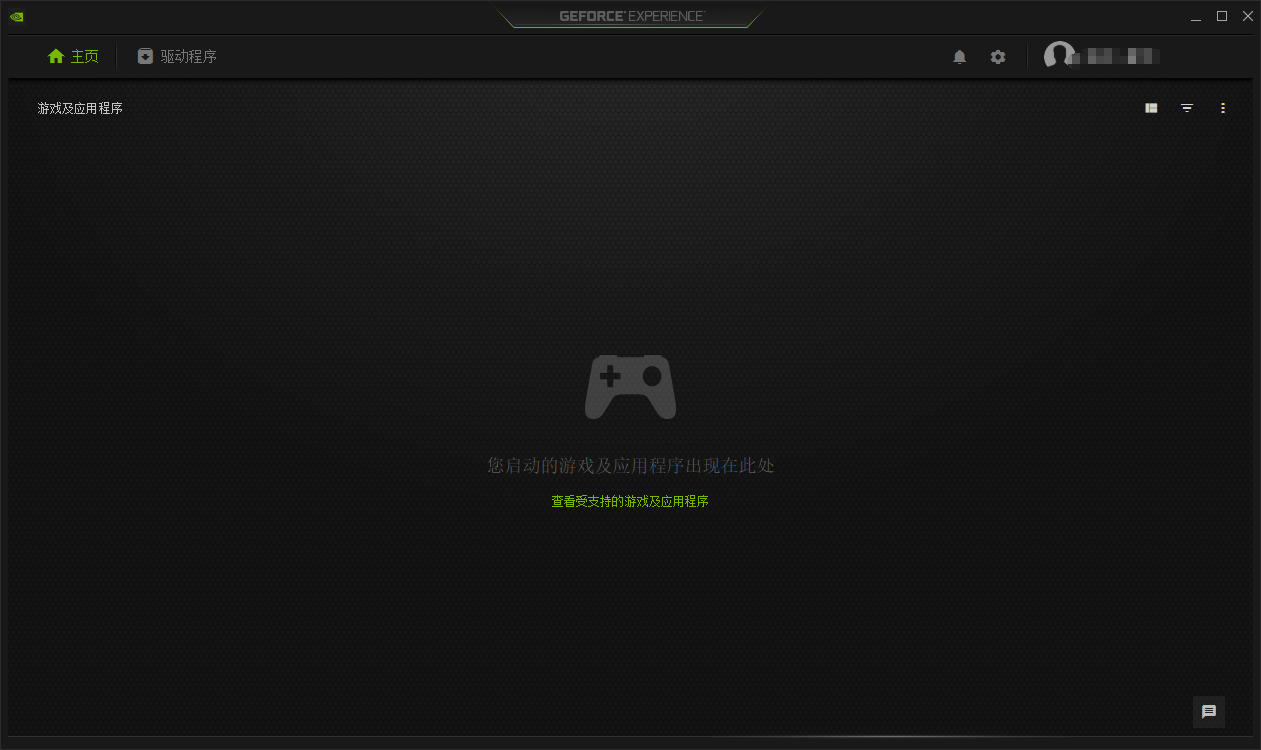Toggle the grid view layout icon

tap(1151, 108)
